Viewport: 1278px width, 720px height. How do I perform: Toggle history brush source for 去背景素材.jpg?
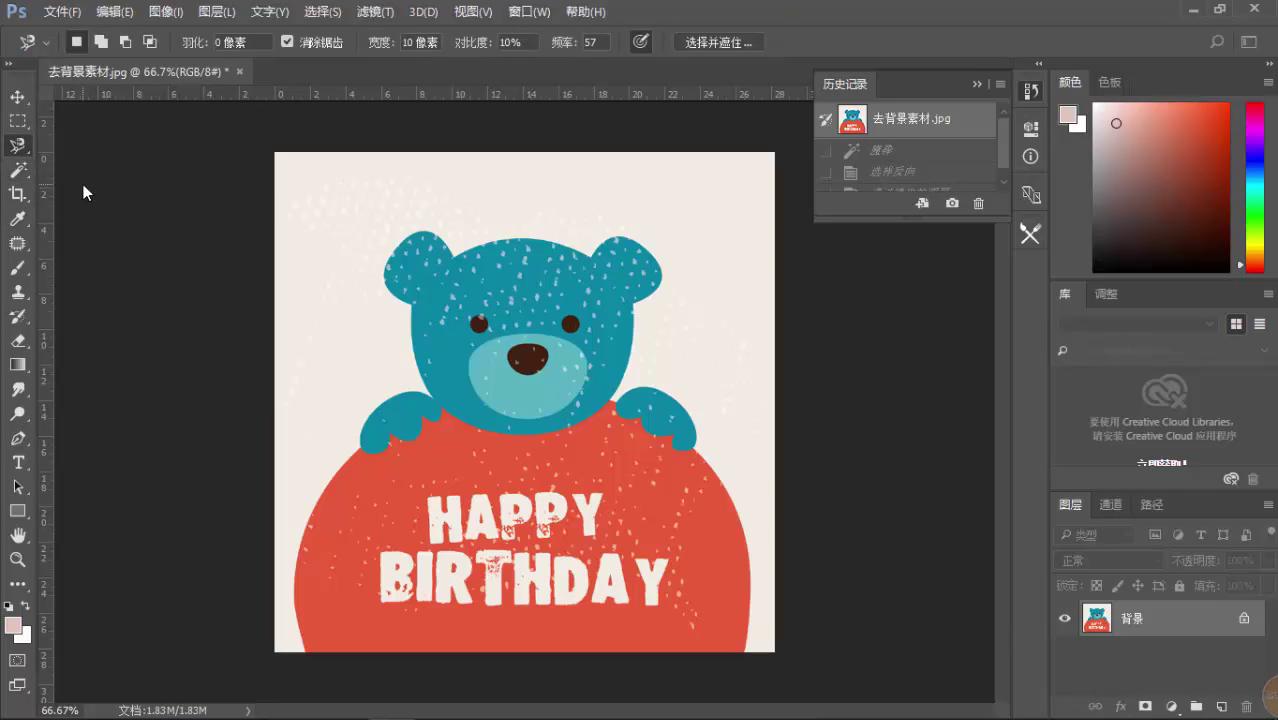826,119
